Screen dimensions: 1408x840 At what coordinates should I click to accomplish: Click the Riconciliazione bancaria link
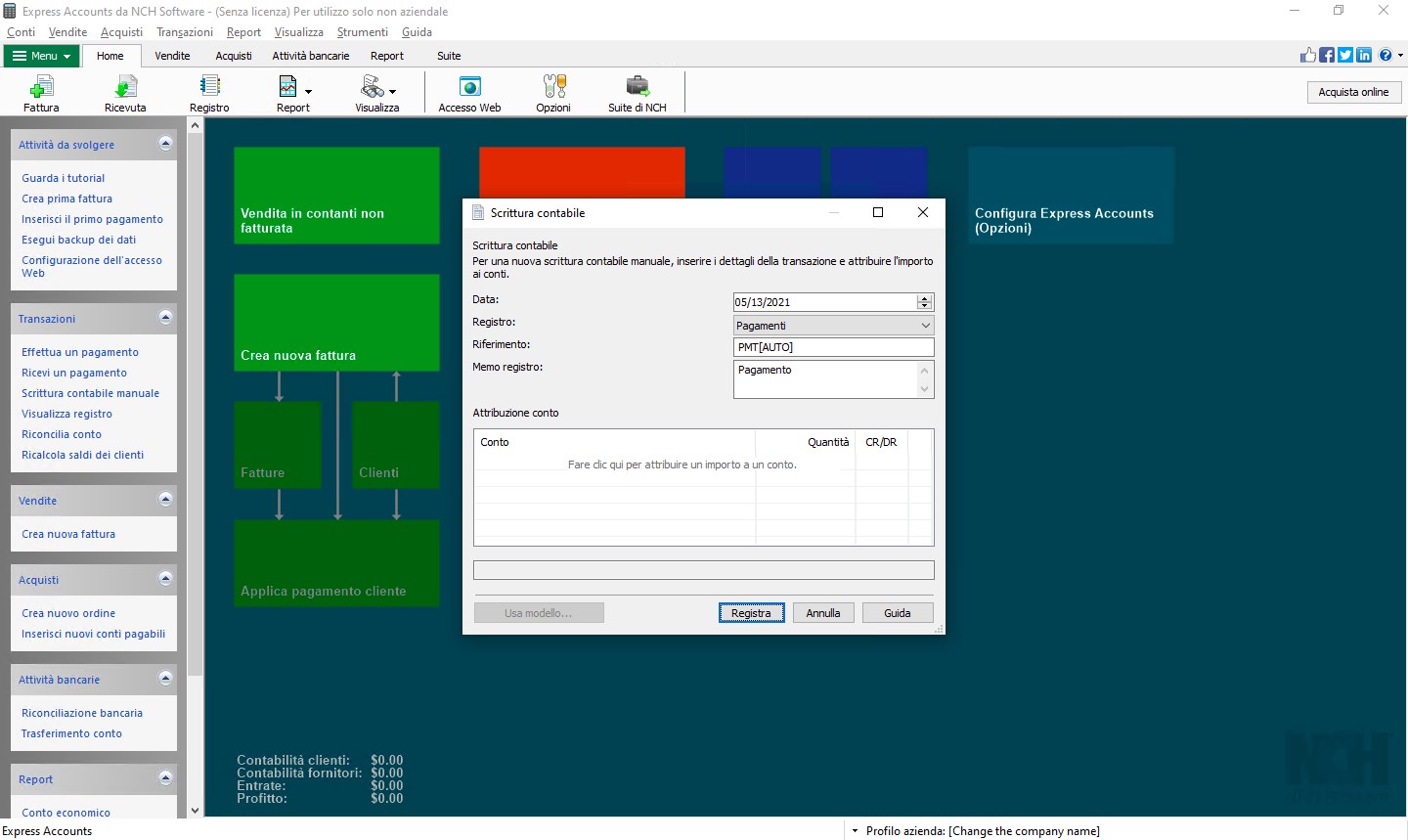click(82, 713)
